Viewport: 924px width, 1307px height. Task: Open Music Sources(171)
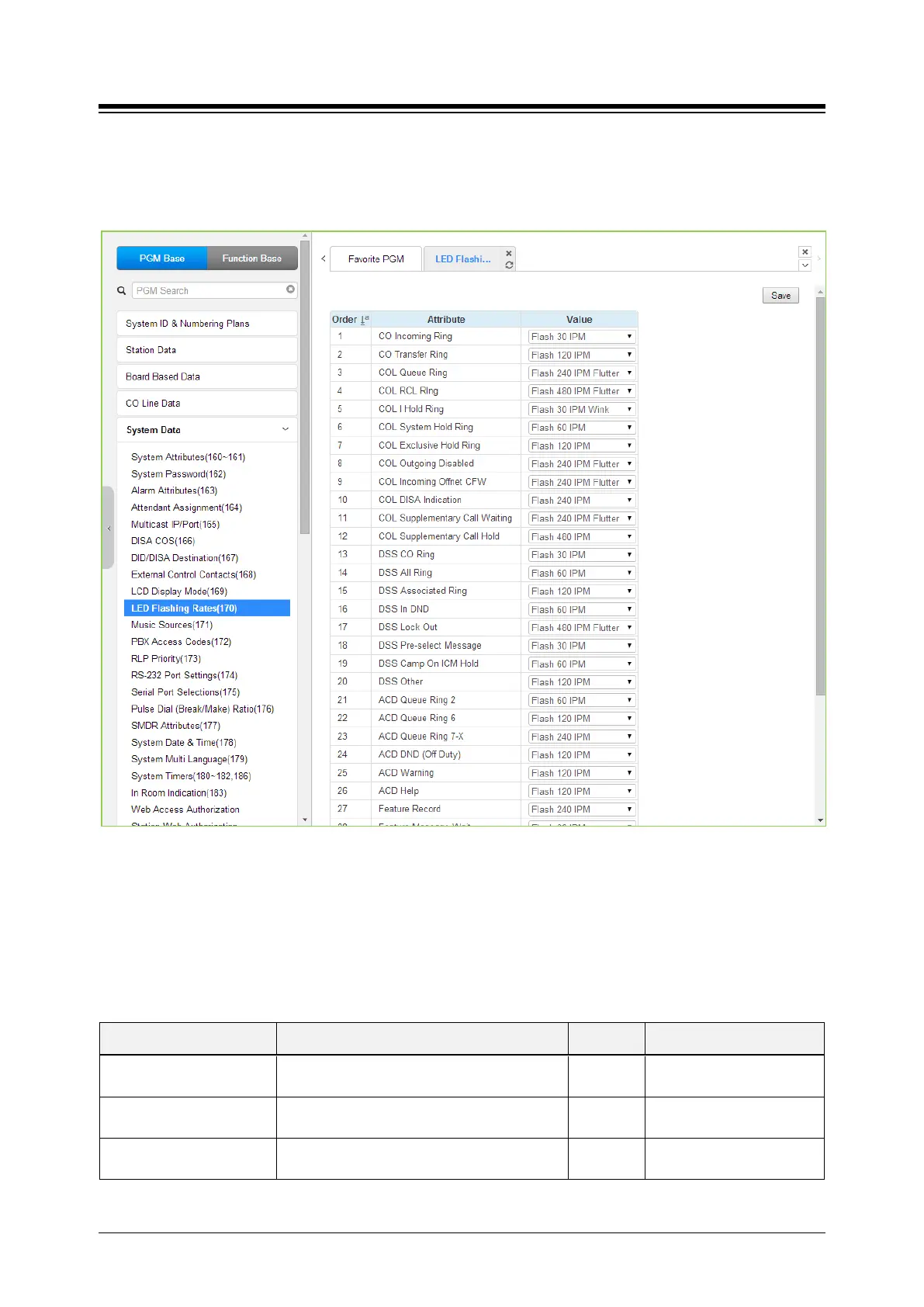pyautogui.click(x=171, y=625)
